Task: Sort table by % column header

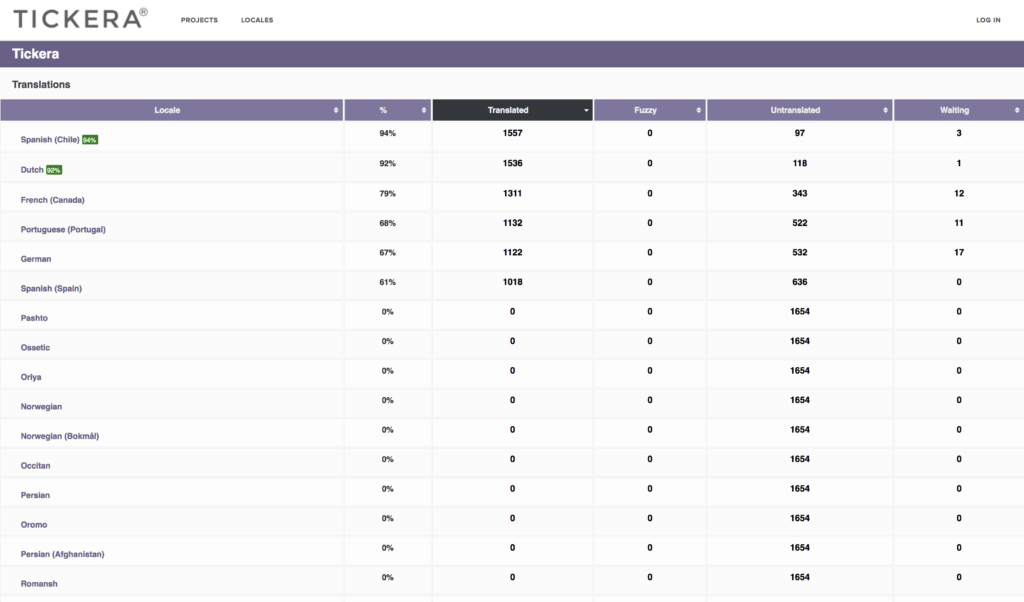Action: click(x=387, y=110)
